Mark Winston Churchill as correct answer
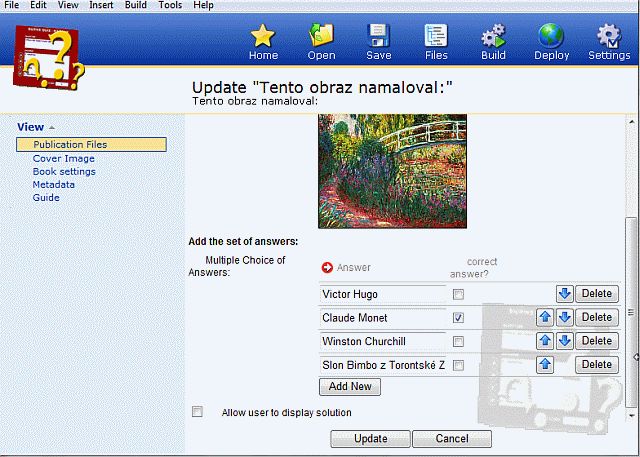The image size is (640, 457). click(x=458, y=342)
